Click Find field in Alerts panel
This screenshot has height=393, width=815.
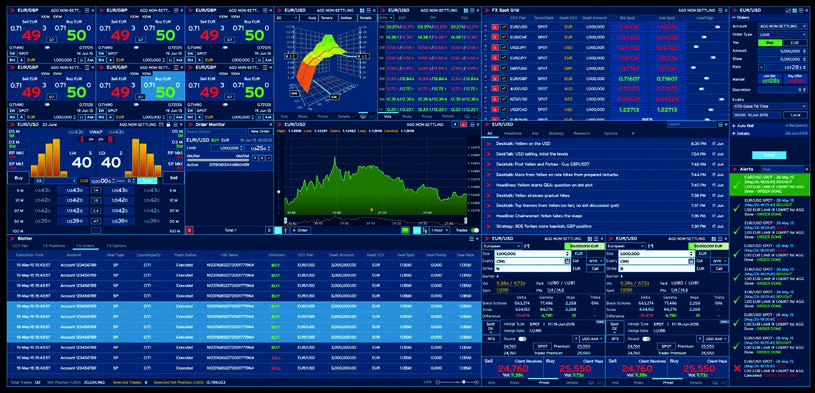tap(781, 169)
